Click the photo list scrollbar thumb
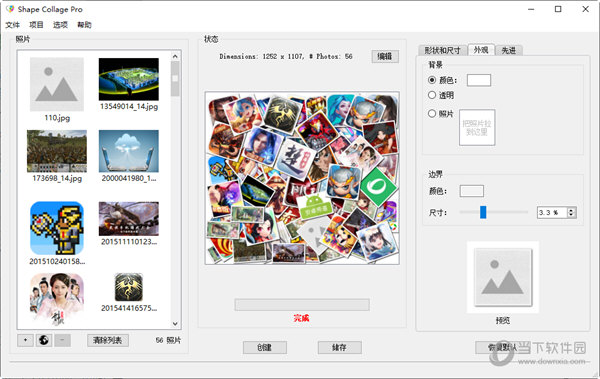The height and width of the screenshot is (379, 600). tap(175, 79)
